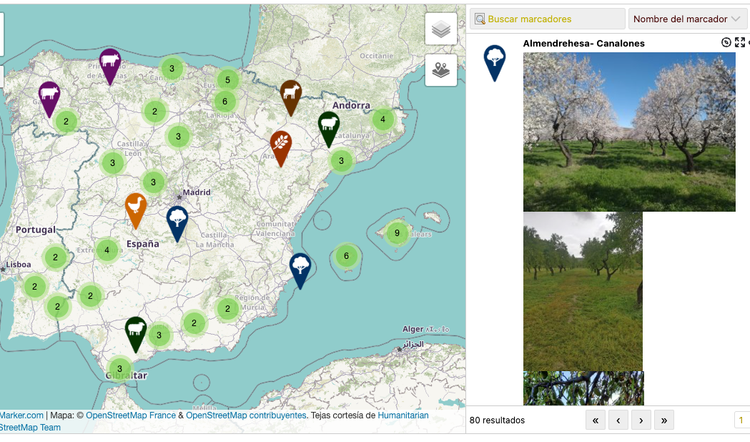Open the partially visible branch photo at bottom
Screen dimensions: 750x442
[x=583, y=388]
